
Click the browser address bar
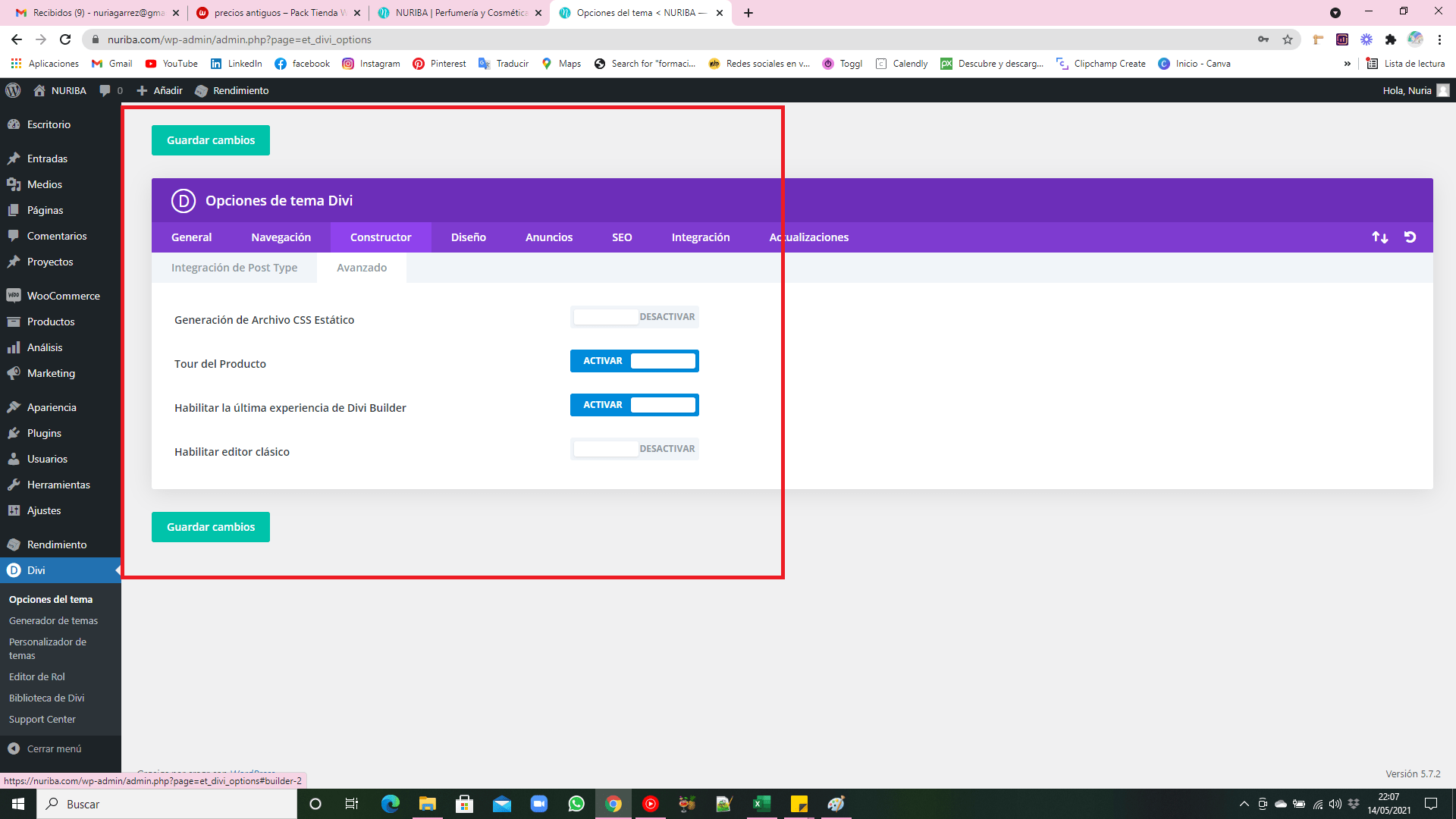click(x=667, y=39)
